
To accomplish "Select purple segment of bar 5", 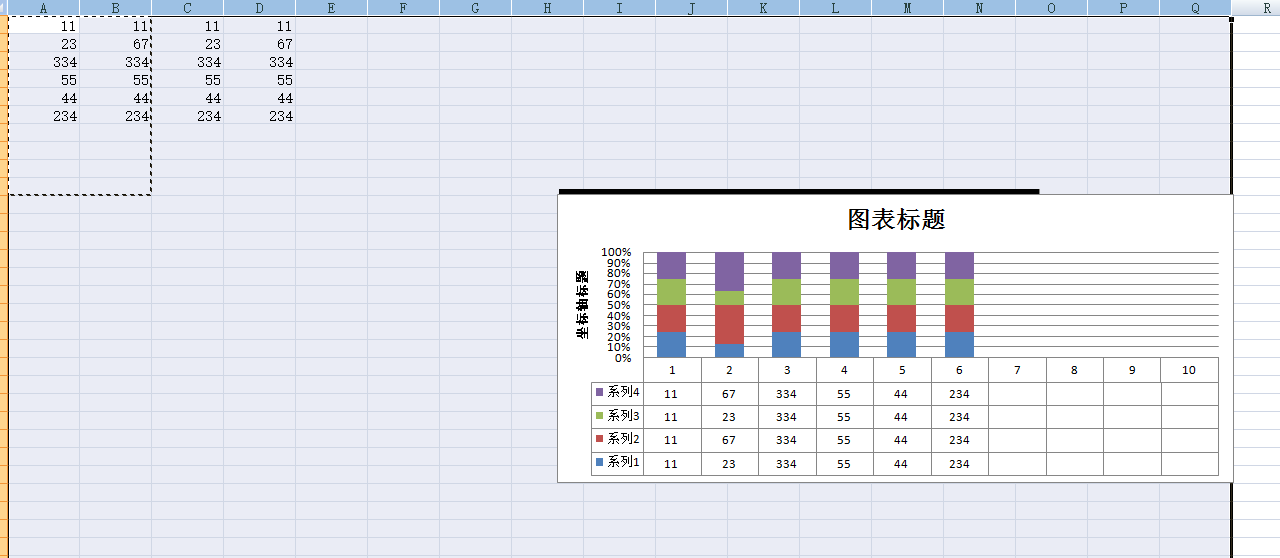I will (x=901, y=266).
